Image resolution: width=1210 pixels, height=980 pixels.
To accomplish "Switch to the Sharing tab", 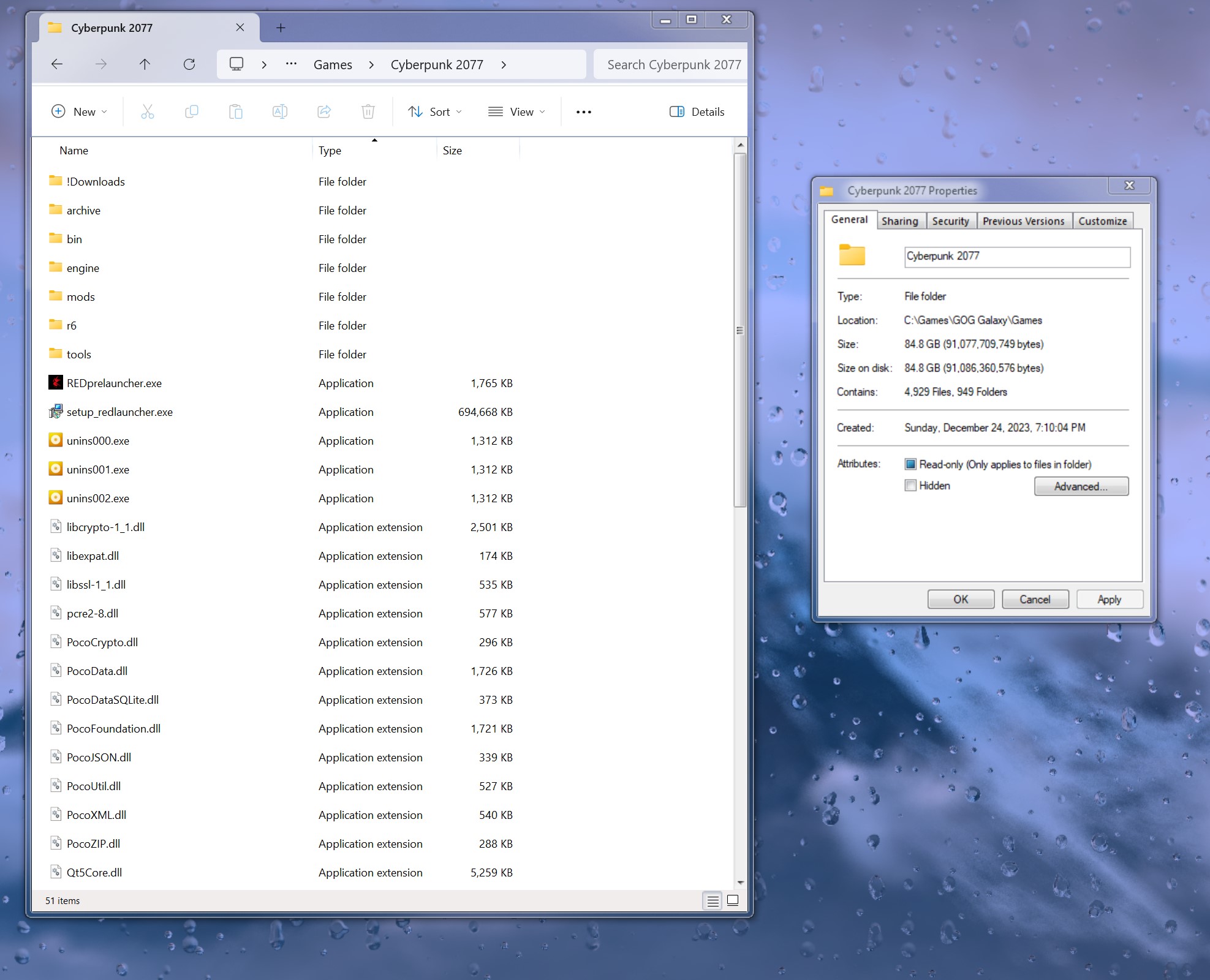I will click(900, 221).
